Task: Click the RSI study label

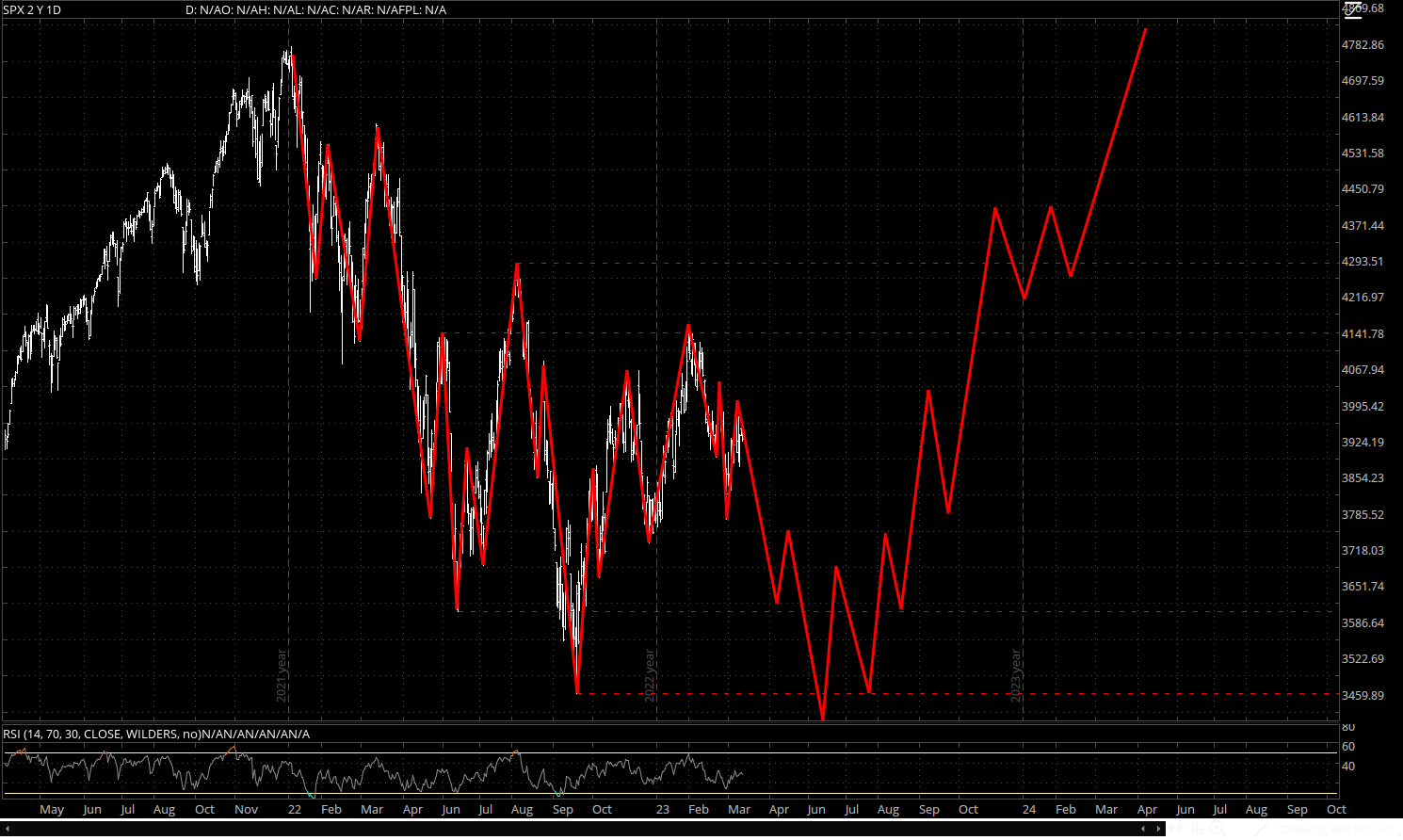Action: [x=156, y=734]
